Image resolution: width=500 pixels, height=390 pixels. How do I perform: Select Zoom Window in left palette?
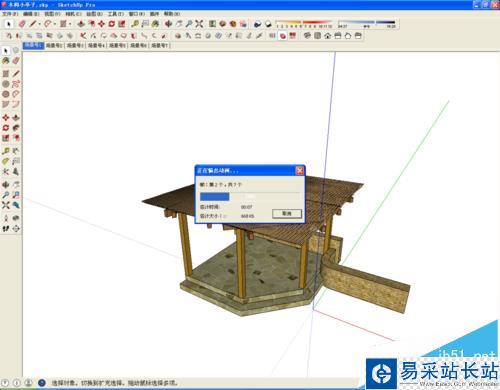tap(16, 195)
